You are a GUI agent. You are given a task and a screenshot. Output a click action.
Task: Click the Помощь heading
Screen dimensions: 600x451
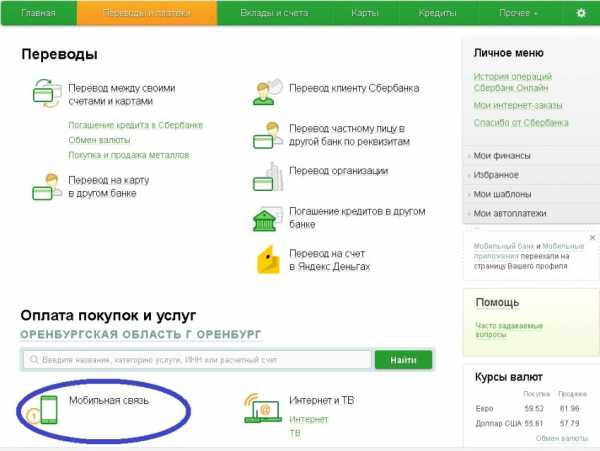pos(497,302)
